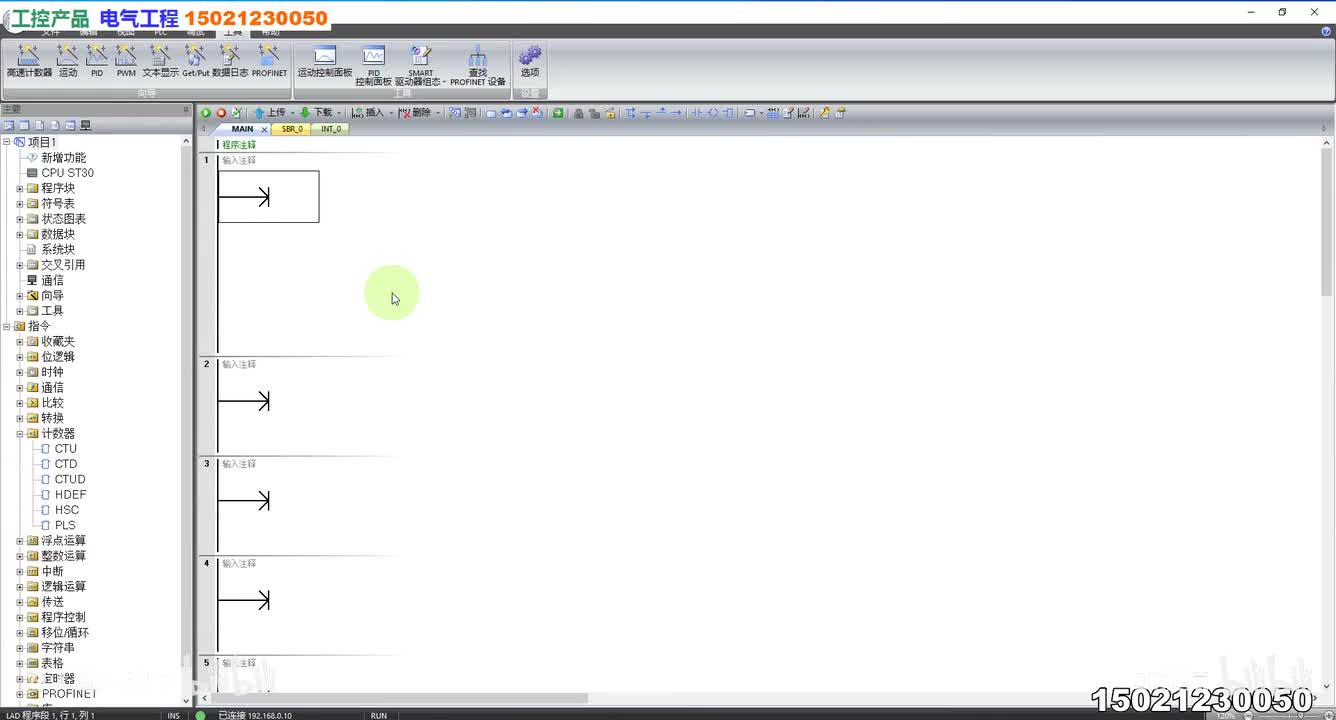Image resolution: width=1336 pixels, height=720 pixels.
Task: Open the 运动 wizard
Action: tap(68, 61)
